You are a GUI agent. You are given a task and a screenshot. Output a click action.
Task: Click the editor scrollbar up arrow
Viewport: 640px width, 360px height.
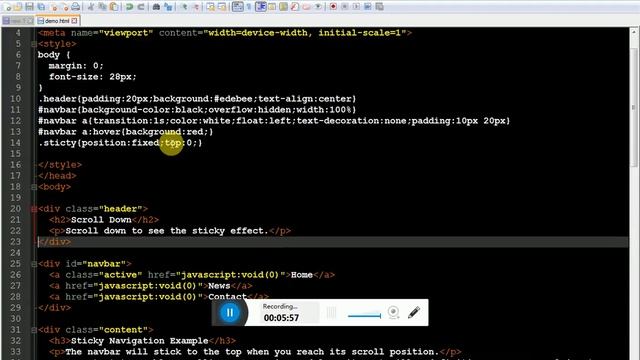pyautogui.click(x=634, y=32)
